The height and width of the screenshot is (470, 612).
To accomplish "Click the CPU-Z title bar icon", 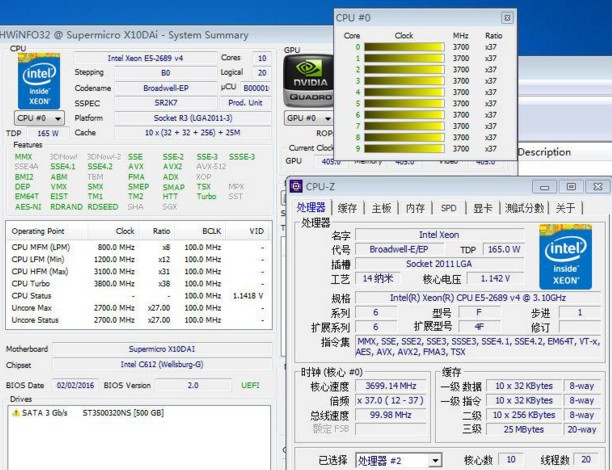I will 296,186.
